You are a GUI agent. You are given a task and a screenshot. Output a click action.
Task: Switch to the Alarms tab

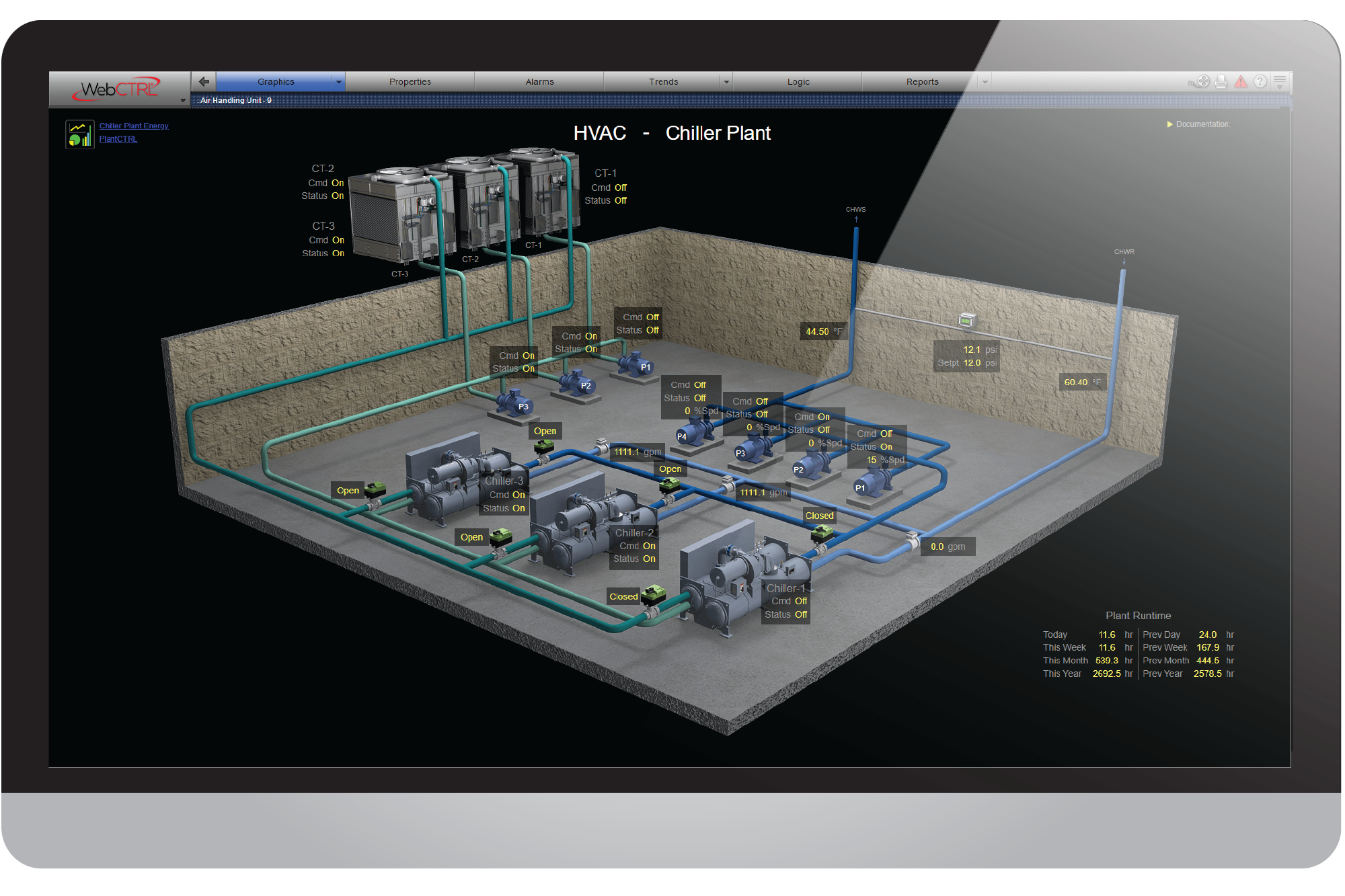pyautogui.click(x=539, y=81)
